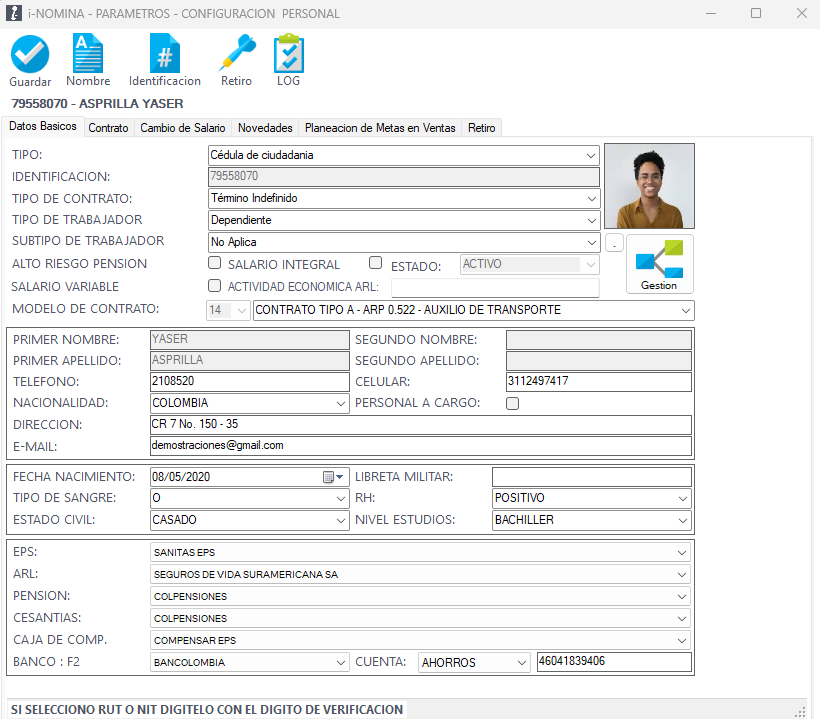Enable the Salario Variable checkbox
This screenshot has width=820, height=719.
(214, 287)
